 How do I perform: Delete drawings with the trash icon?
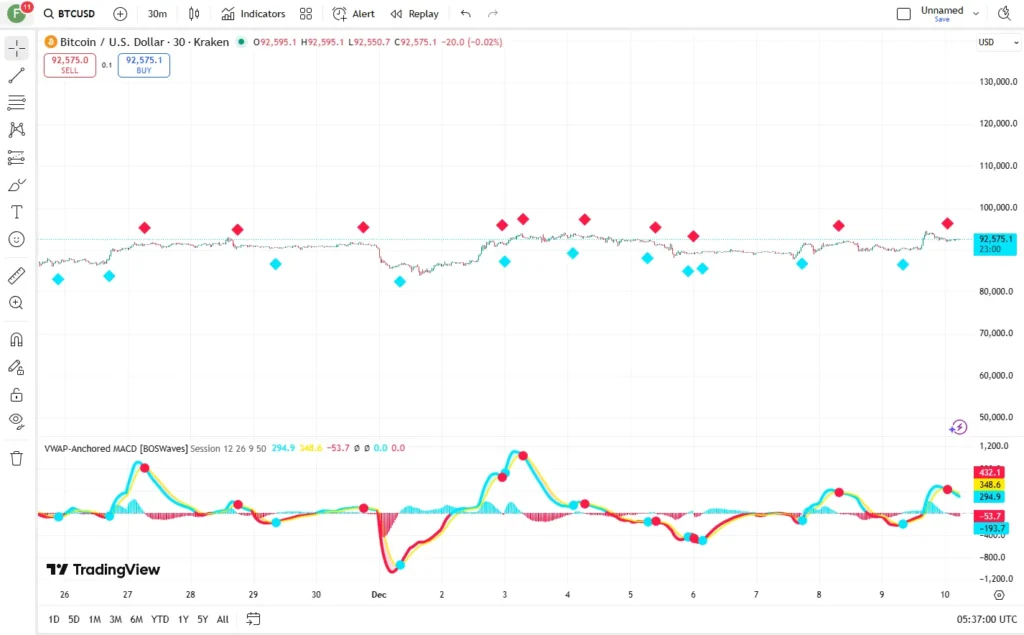tap(17, 458)
